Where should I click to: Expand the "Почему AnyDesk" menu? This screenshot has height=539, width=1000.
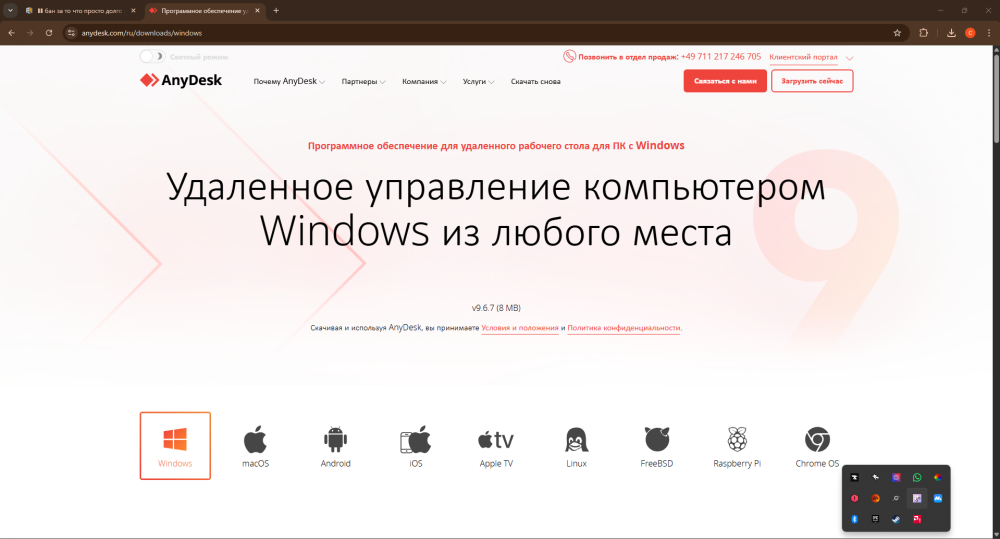(289, 82)
